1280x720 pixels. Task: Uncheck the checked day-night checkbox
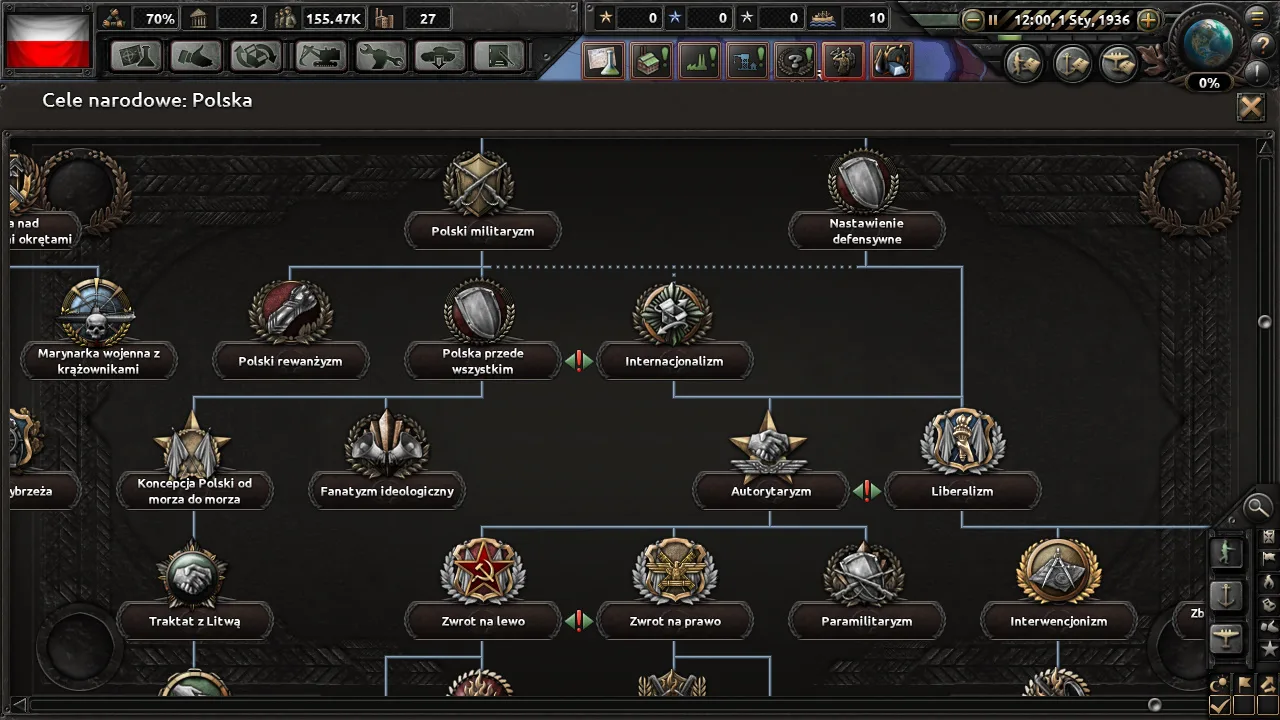point(1220,706)
